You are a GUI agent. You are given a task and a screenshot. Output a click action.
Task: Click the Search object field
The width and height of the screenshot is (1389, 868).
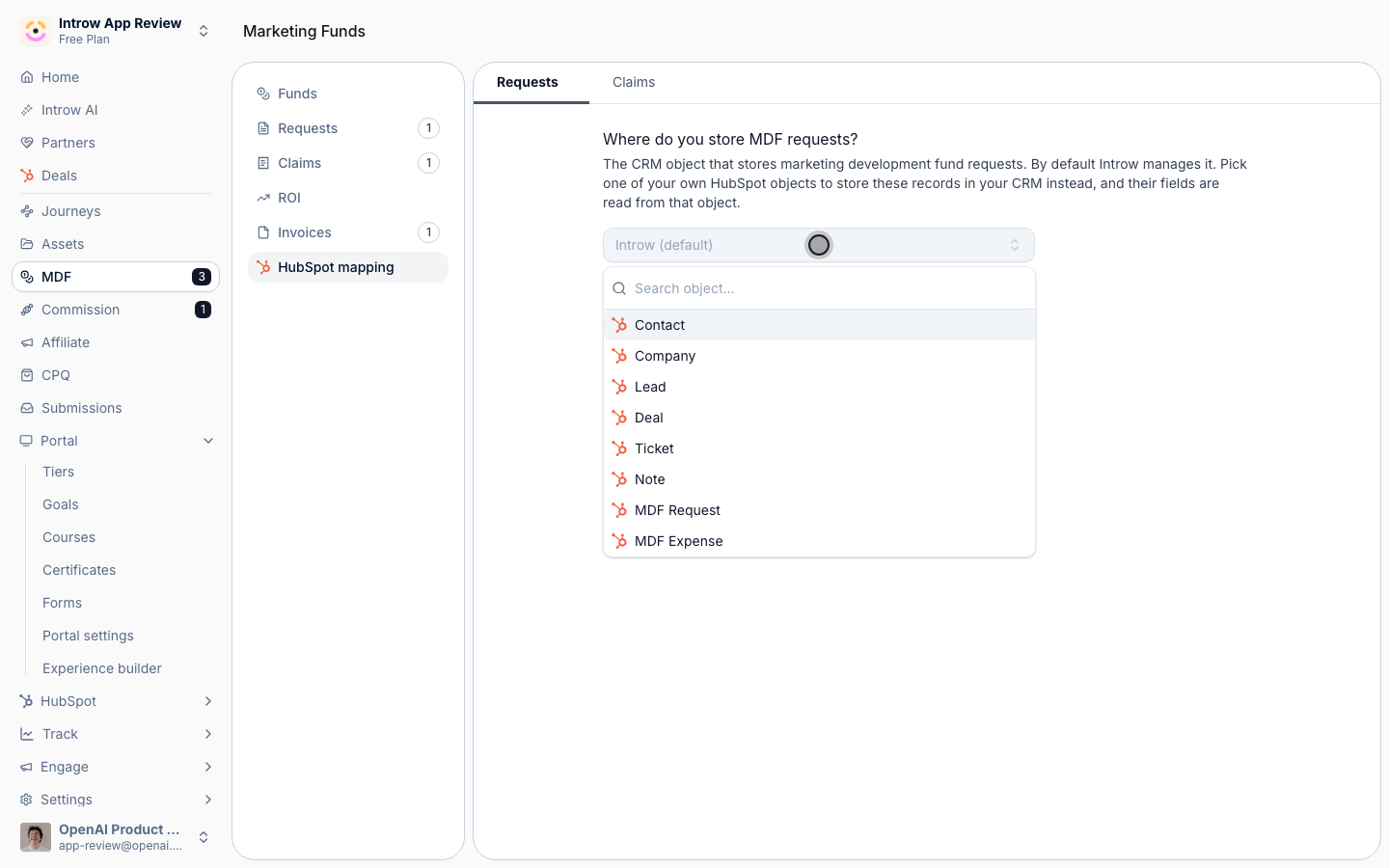pos(819,288)
